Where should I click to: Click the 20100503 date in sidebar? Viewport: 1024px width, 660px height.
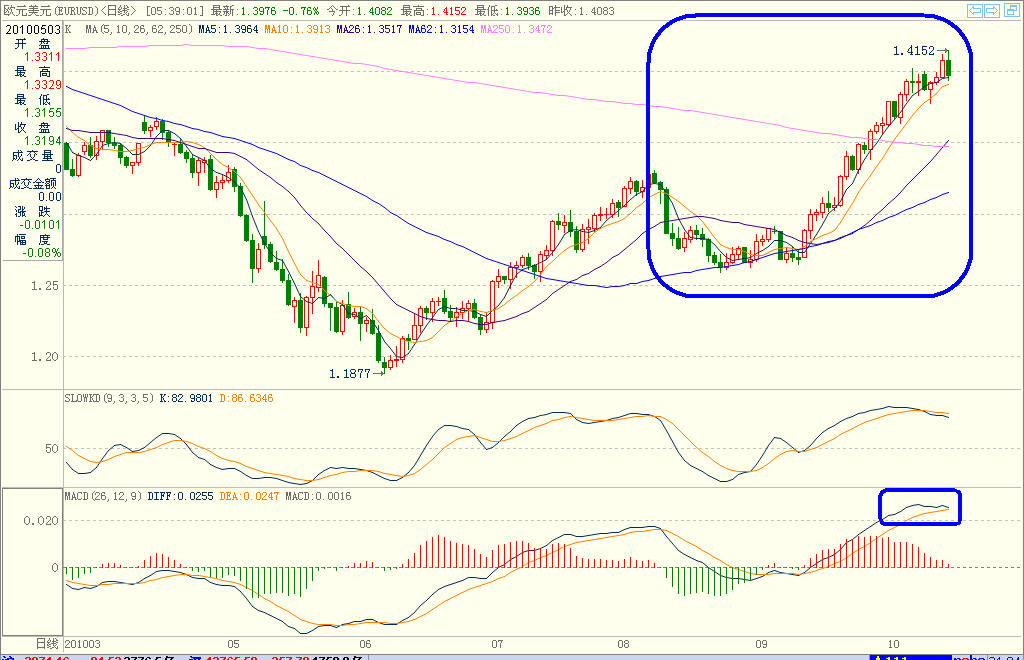[x=33, y=29]
